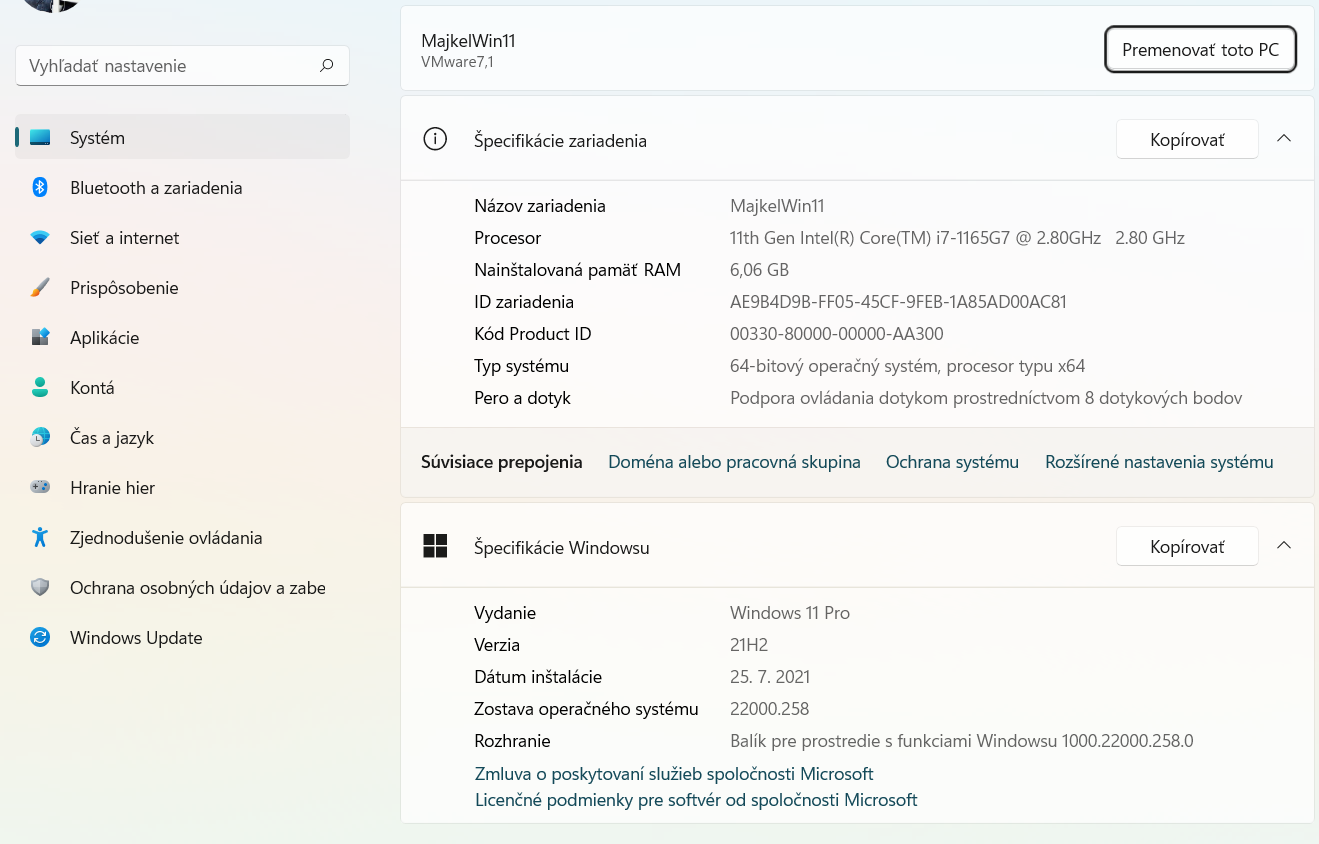The height and width of the screenshot is (844, 1319).
Task: Click the search magnifier icon
Action: [326, 66]
